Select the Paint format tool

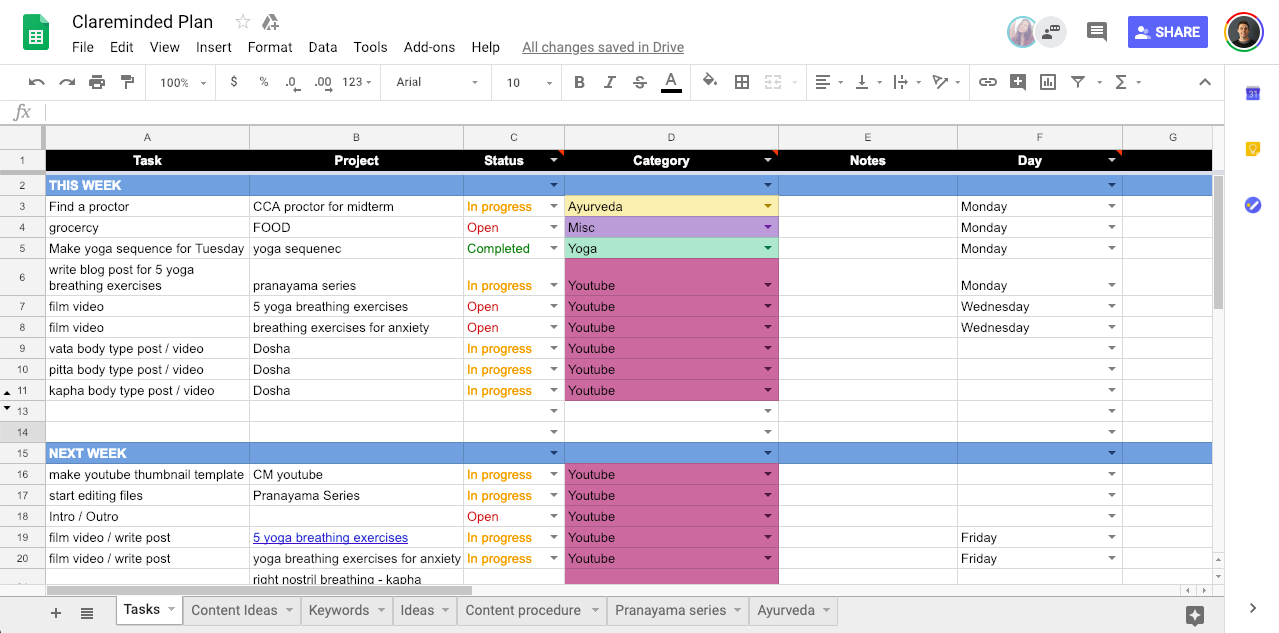point(127,82)
